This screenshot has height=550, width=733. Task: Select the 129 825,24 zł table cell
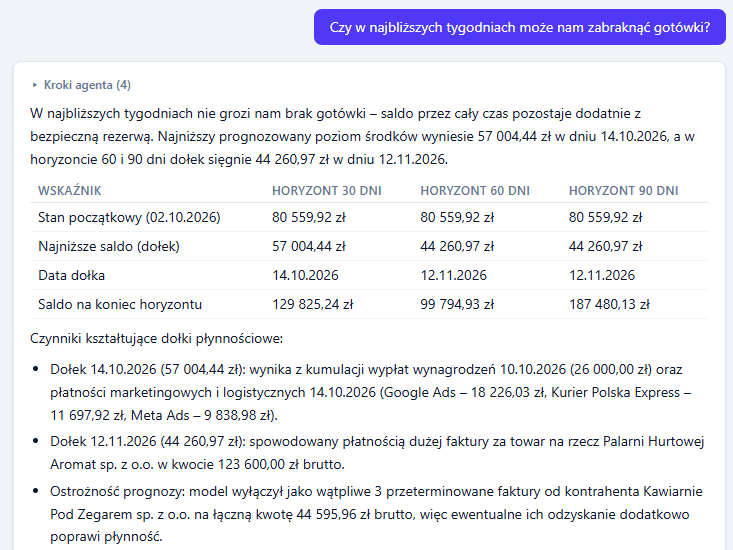313,304
